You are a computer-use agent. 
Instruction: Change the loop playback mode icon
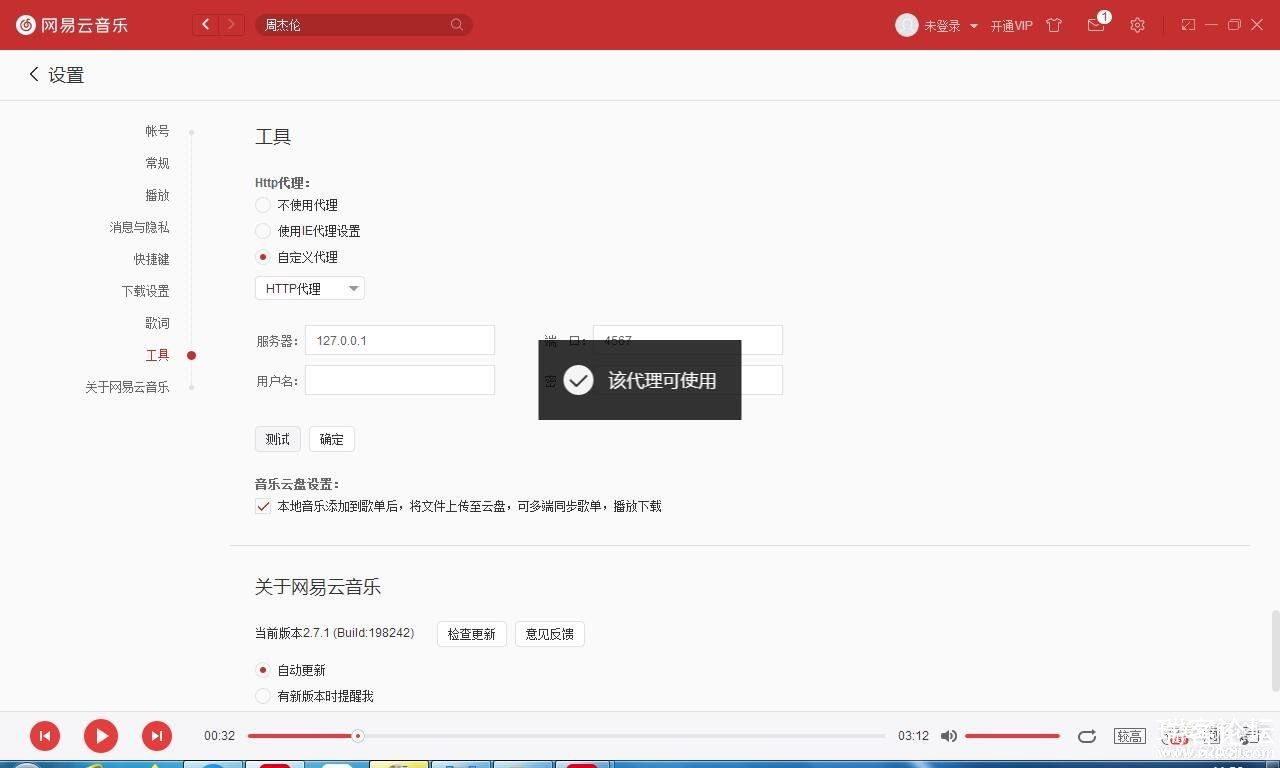pyautogui.click(x=1087, y=736)
